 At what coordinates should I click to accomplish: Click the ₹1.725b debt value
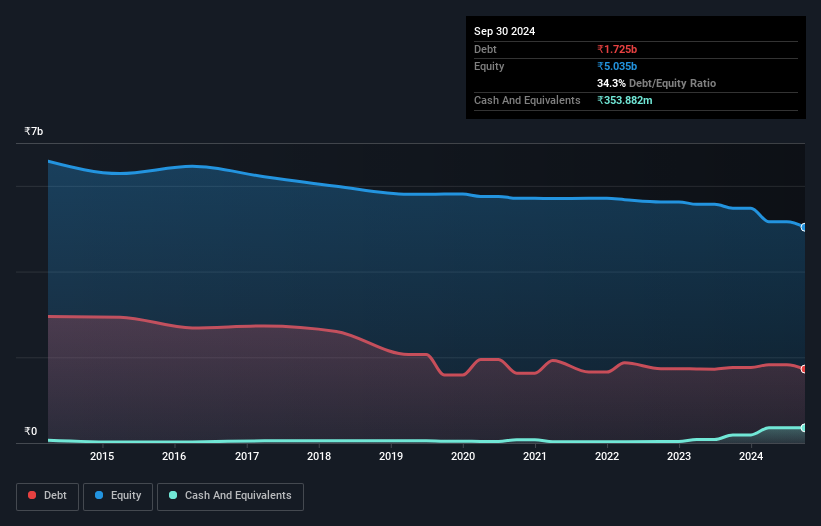click(617, 49)
